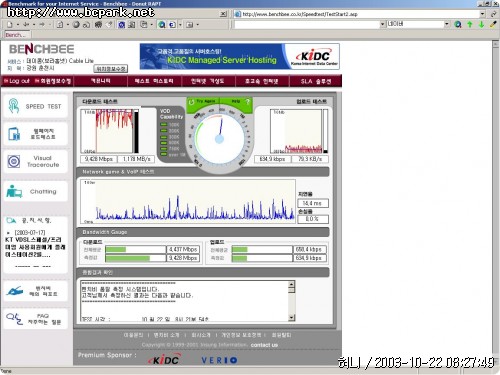Click the empty search input field

click(x=307, y=24)
